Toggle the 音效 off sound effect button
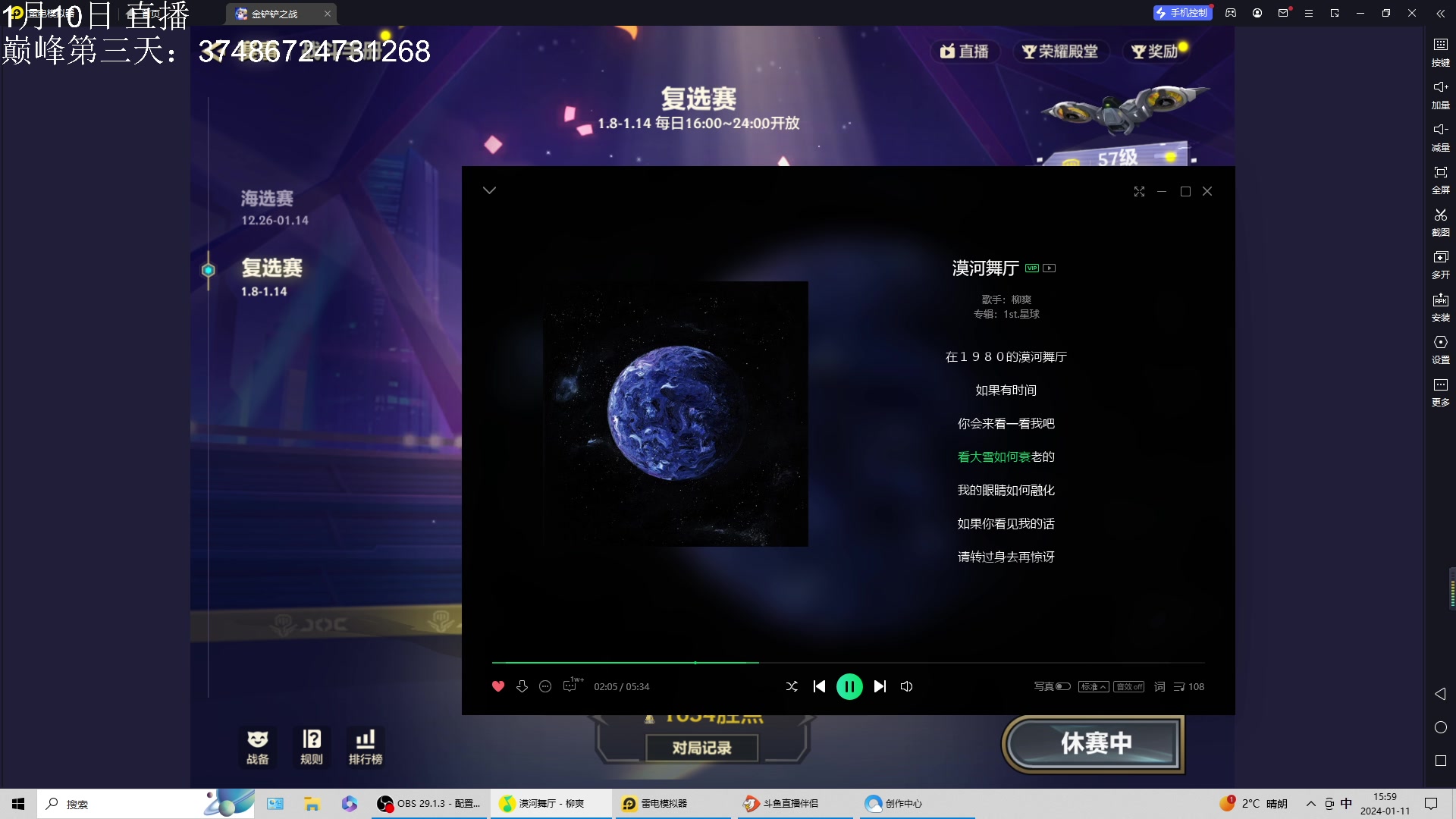The height and width of the screenshot is (819, 1456). tap(1129, 686)
